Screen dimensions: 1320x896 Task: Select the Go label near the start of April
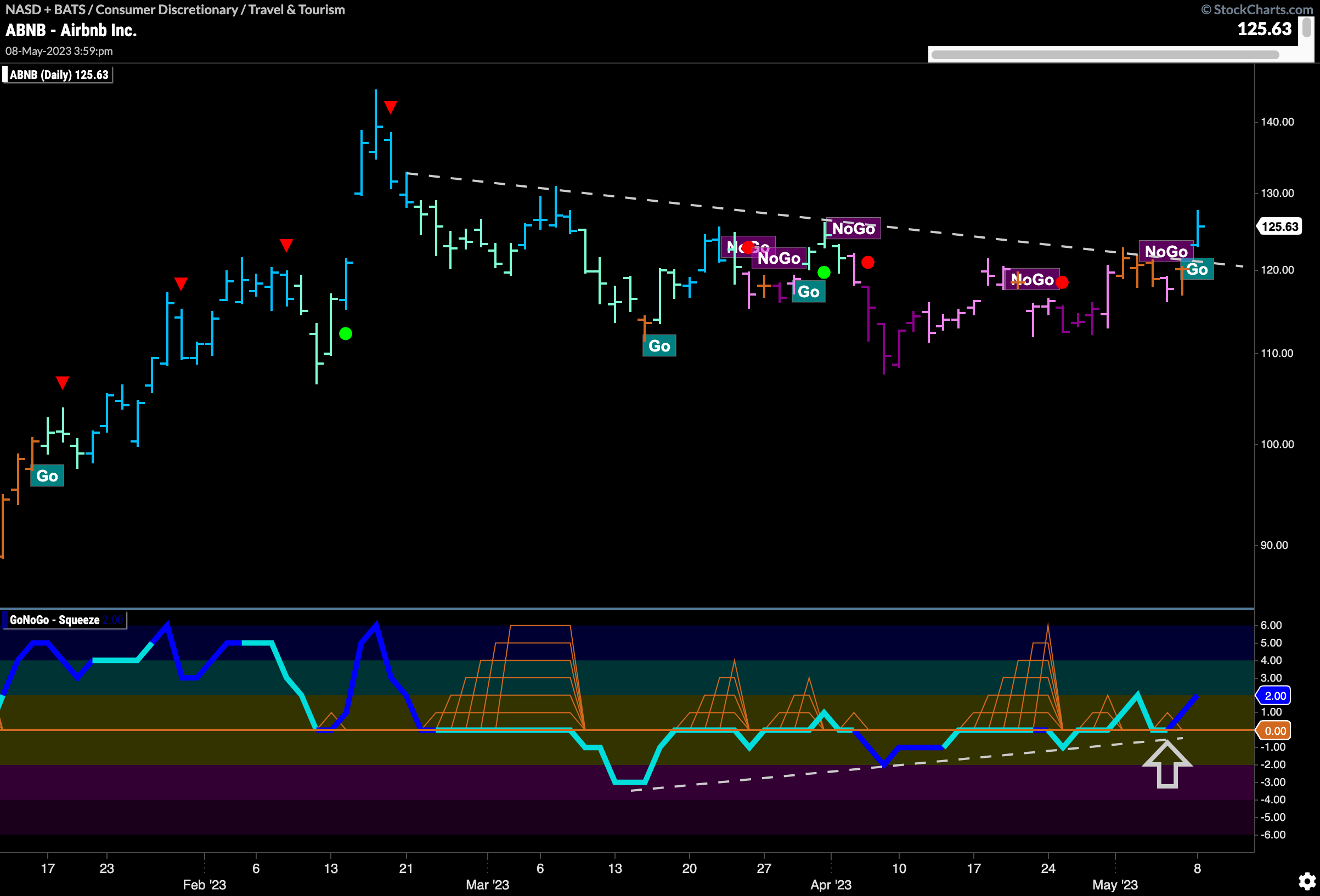coord(808,292)
